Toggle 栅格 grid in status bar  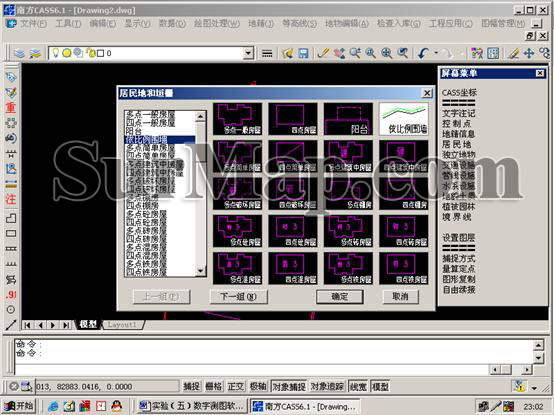[213, 387]
